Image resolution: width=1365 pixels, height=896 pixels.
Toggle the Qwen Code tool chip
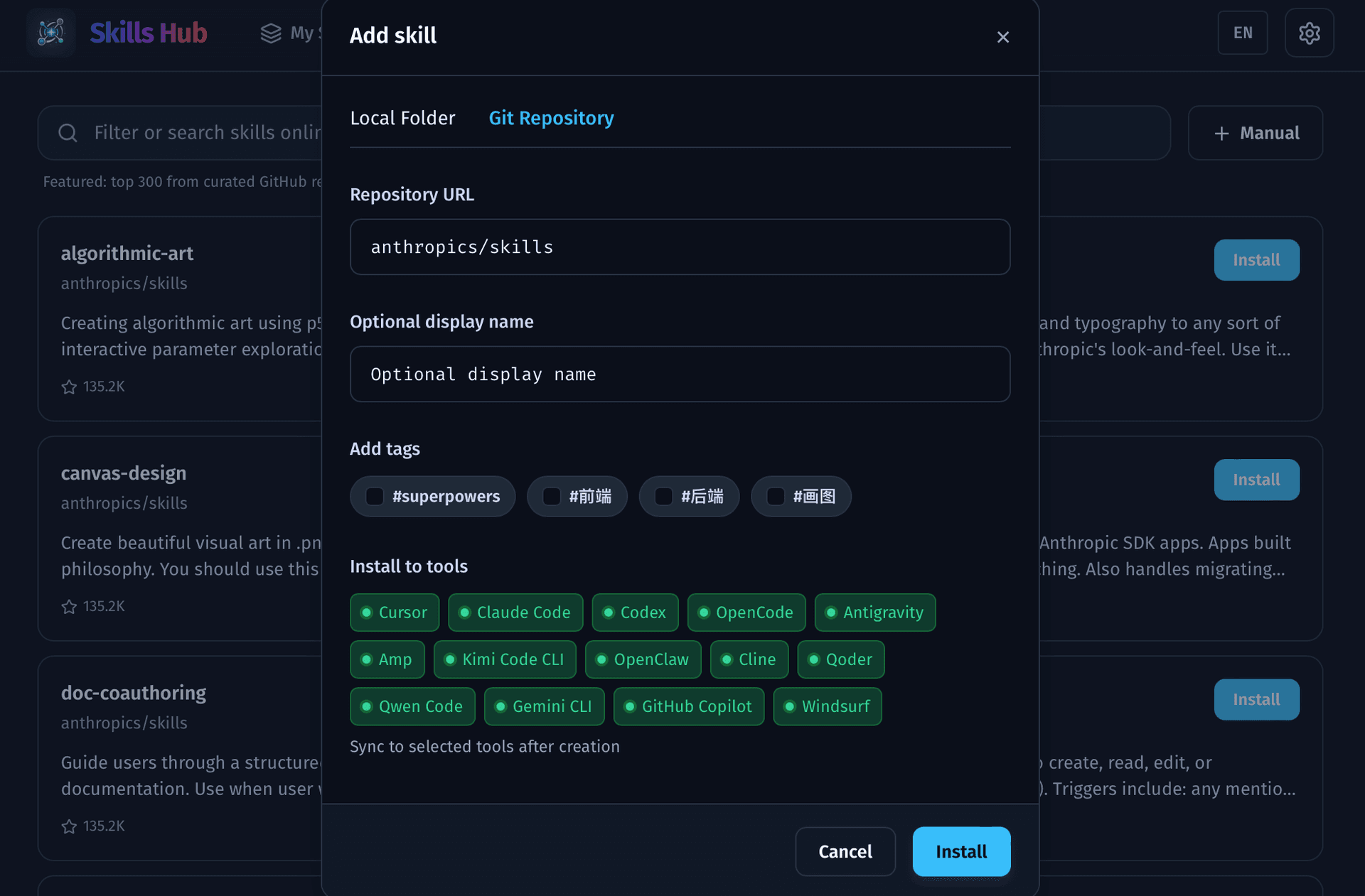pos(412,706)
